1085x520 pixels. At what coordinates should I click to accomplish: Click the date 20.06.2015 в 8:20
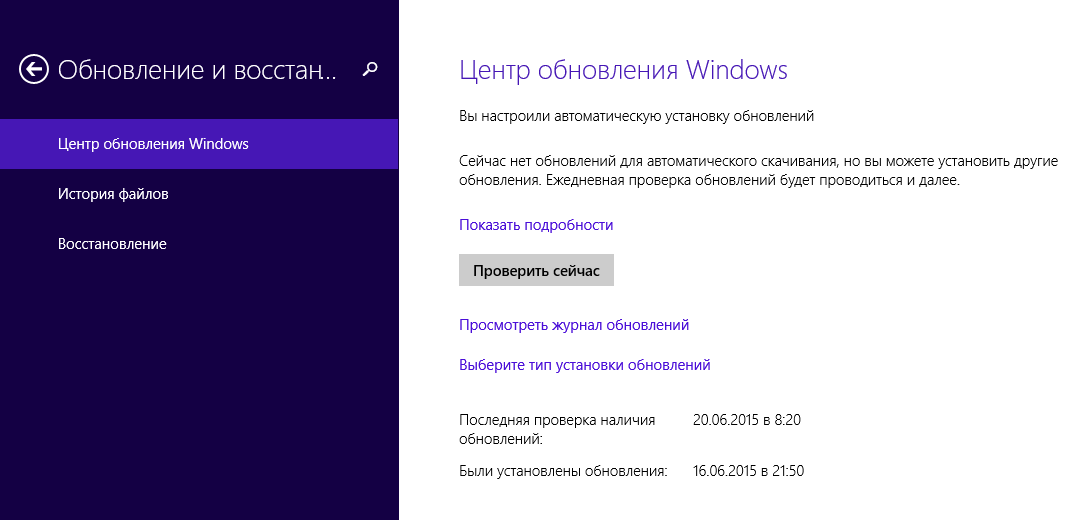[747, 420]
